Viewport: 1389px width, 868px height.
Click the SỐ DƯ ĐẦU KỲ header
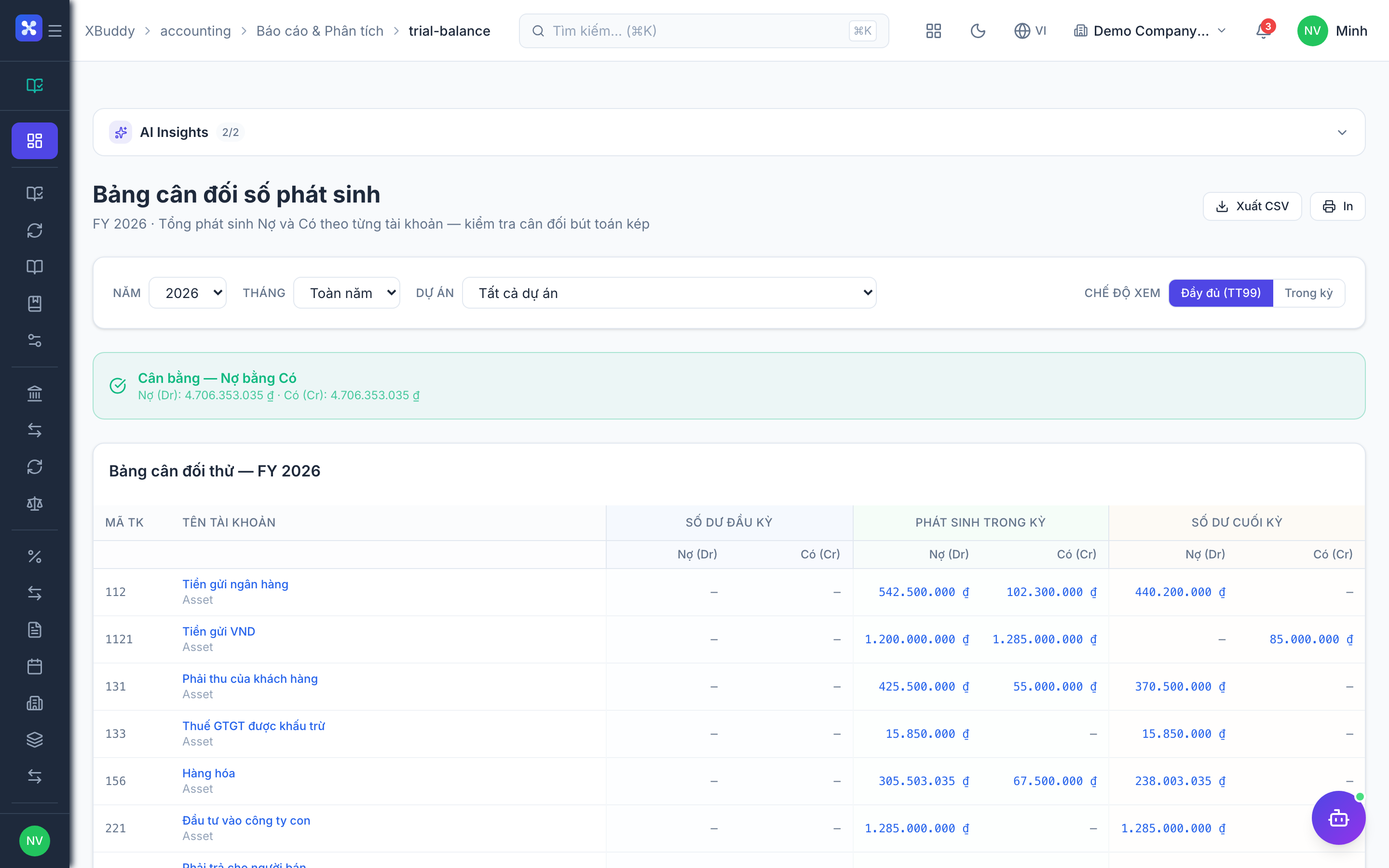[729, 522]
